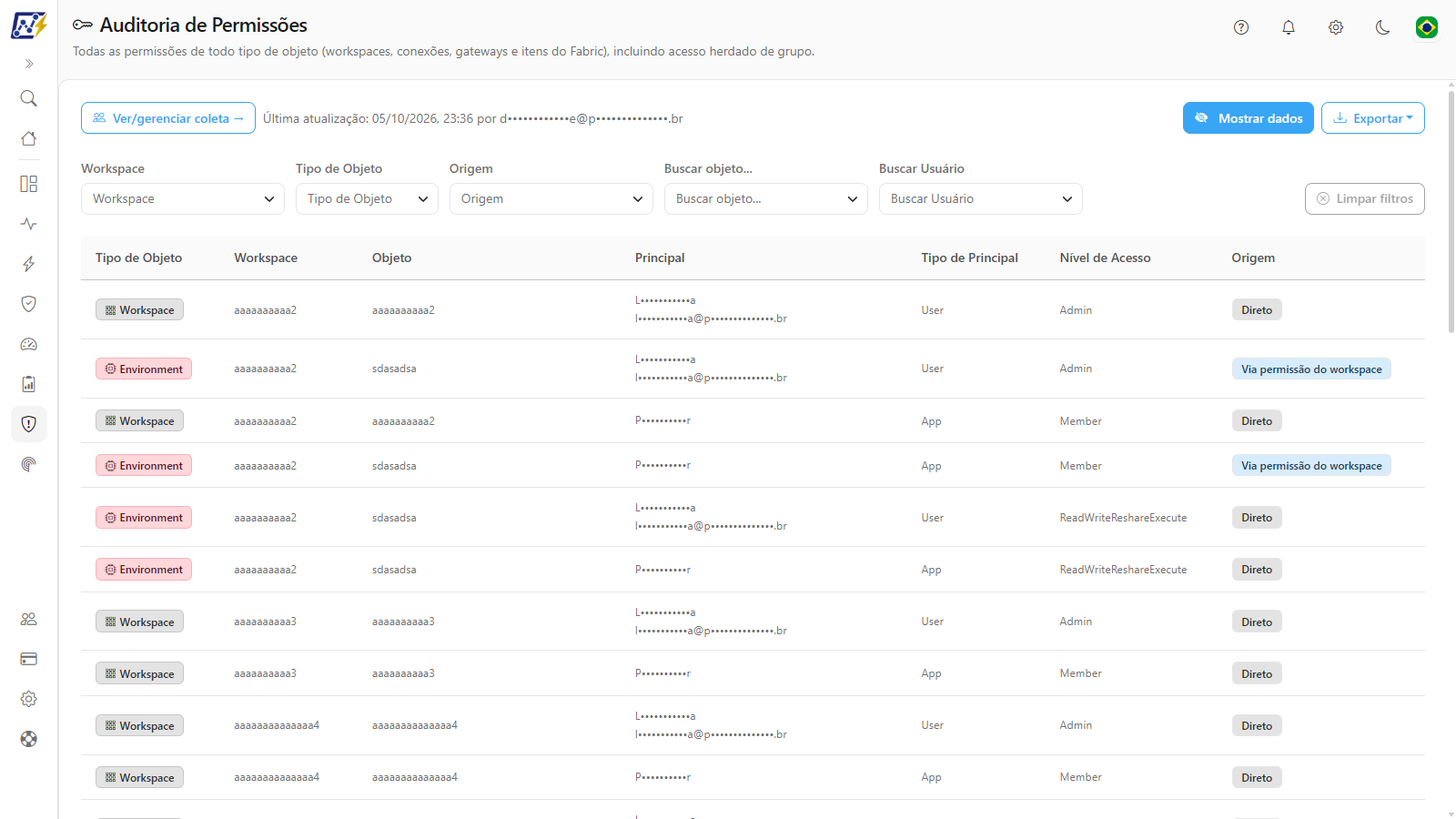The height and width of the screenshot is (819, 1456).
Task: Open the Buscar Usuário combo box
Action: pos(981,199)
